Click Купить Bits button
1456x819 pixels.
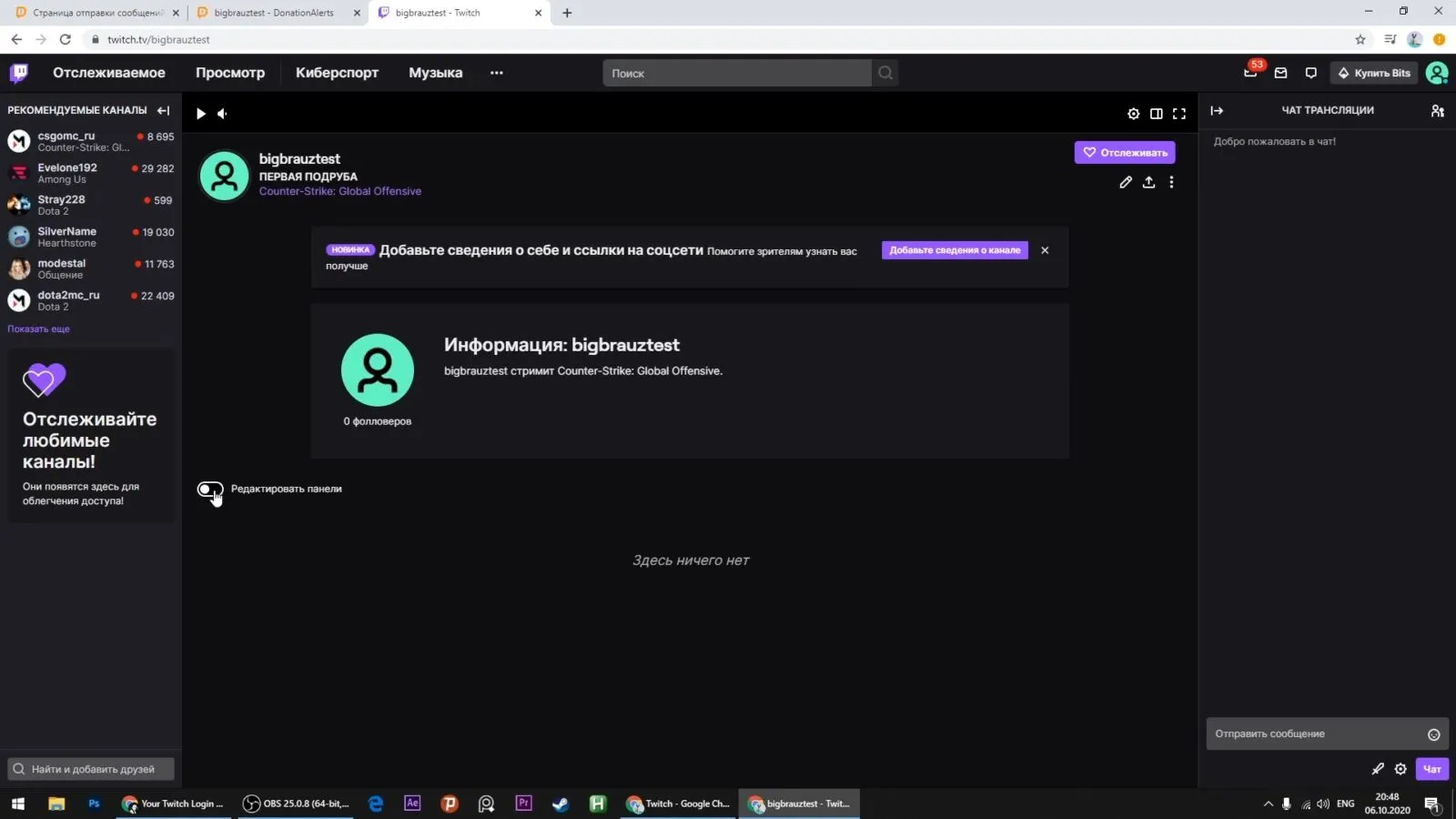1373,73
